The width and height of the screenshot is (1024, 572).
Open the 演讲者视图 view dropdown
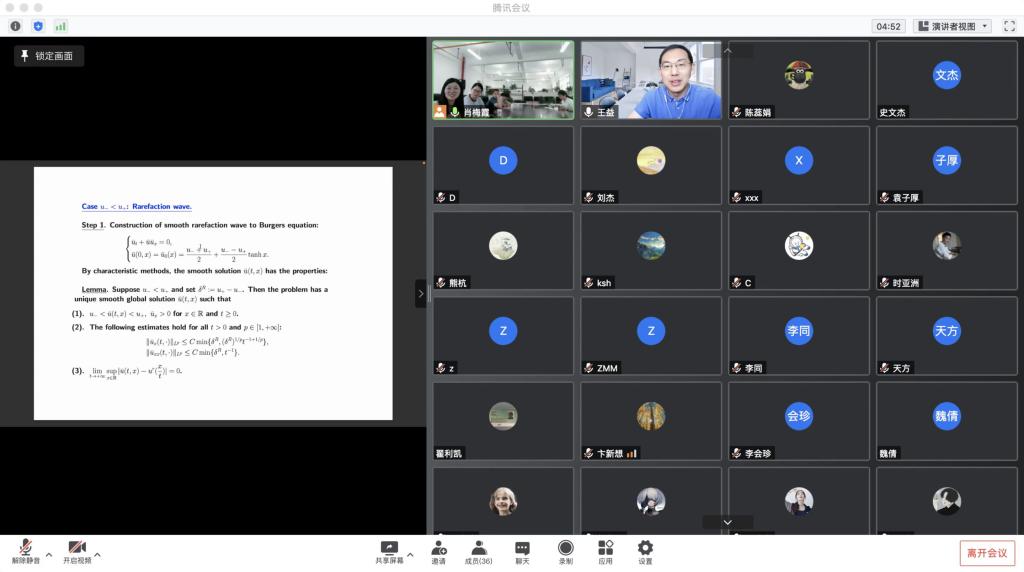coord(952,26)
